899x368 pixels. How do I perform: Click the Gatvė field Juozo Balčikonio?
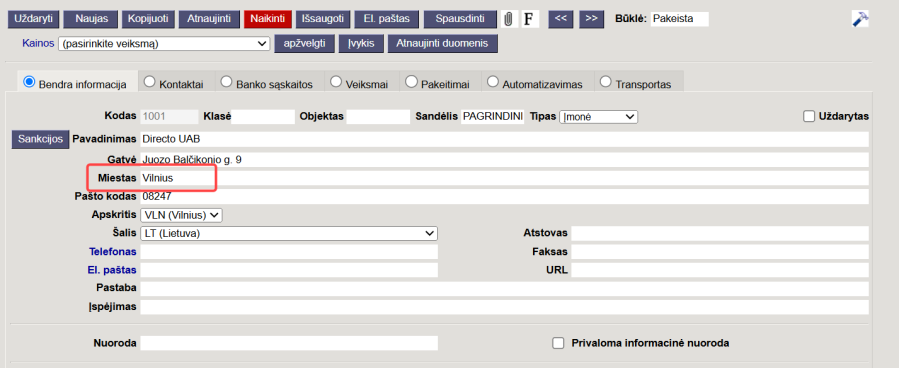[505, 160]
